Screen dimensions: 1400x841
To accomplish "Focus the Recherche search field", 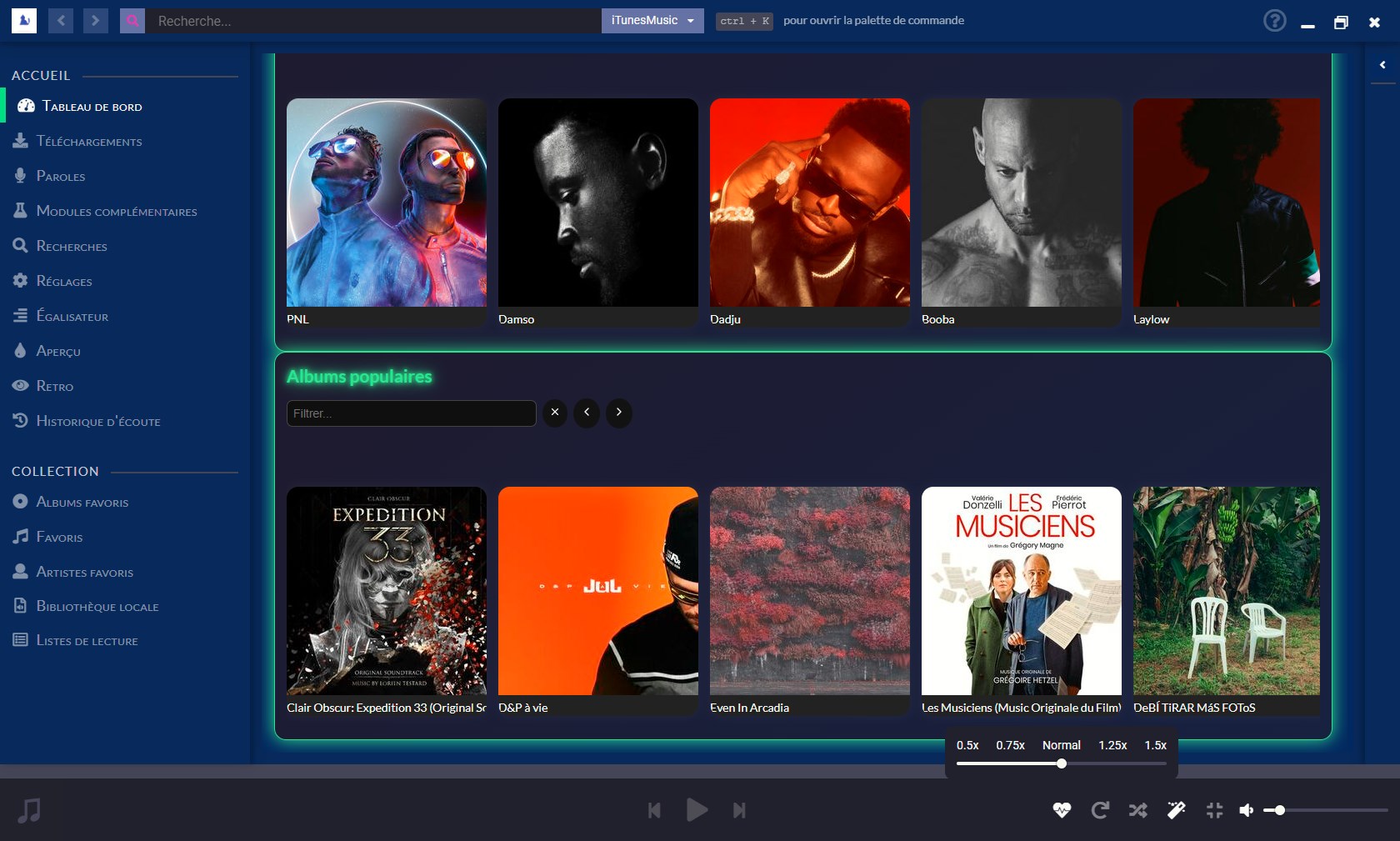I will coord(373,21).
